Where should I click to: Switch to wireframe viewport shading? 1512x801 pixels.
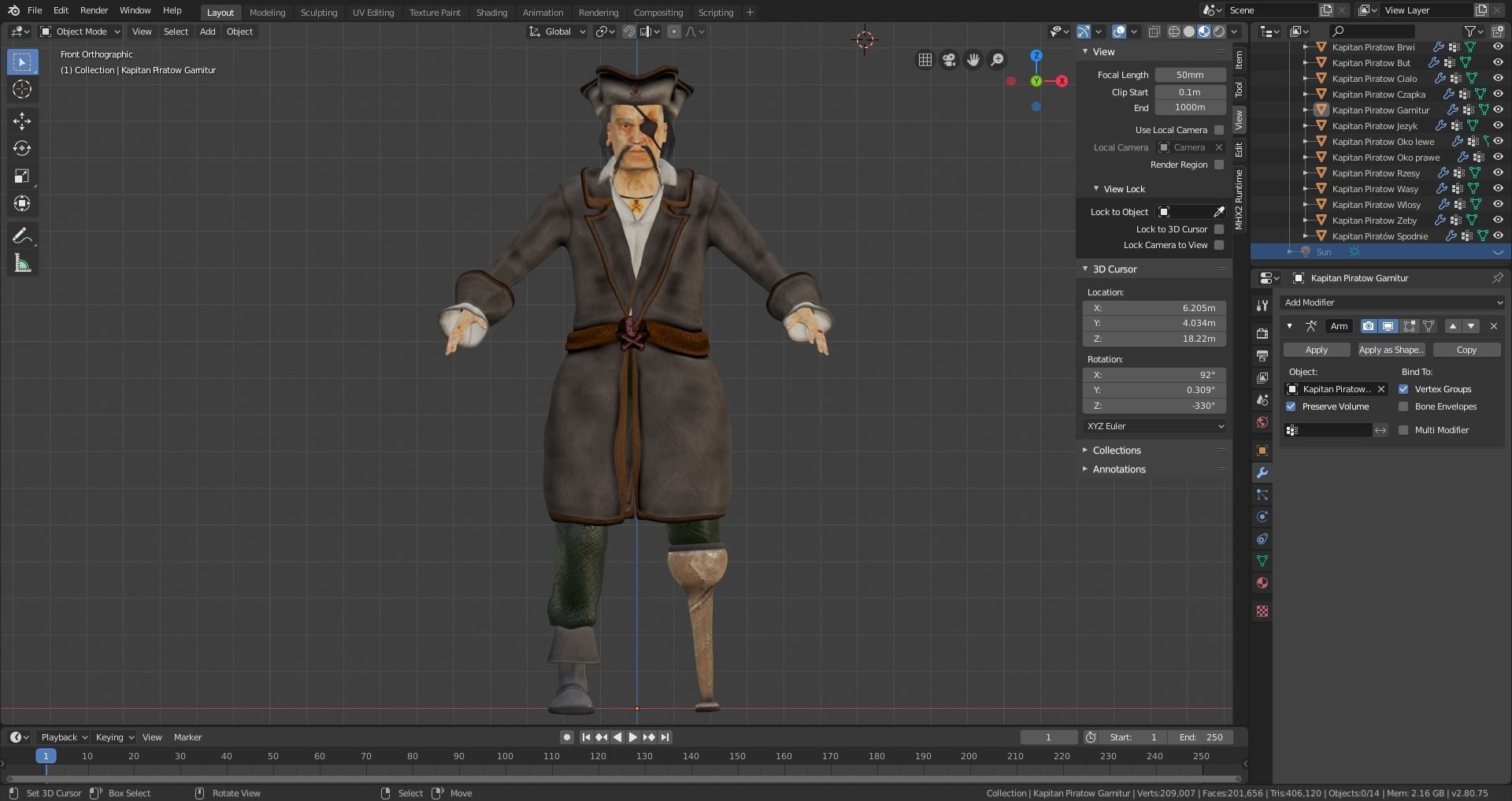tap(1174, 32)
